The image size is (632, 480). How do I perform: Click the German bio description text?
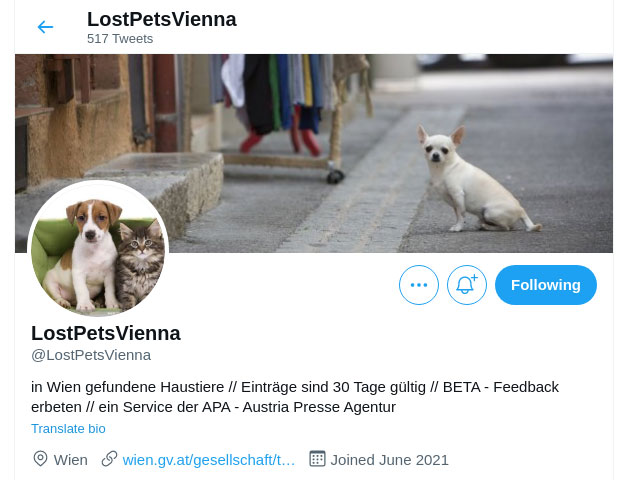tap(295, 397)
